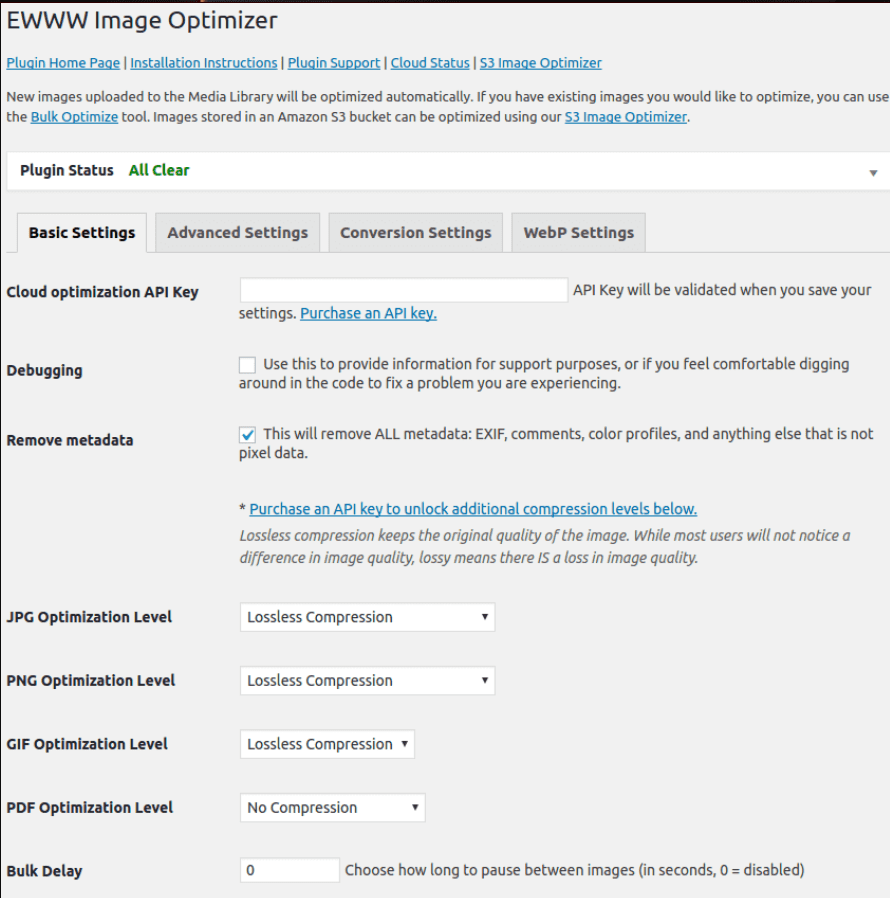This screenshot has width=890, height=898.
Task: Click the Debugging label
Action: (x=44, y=371)
